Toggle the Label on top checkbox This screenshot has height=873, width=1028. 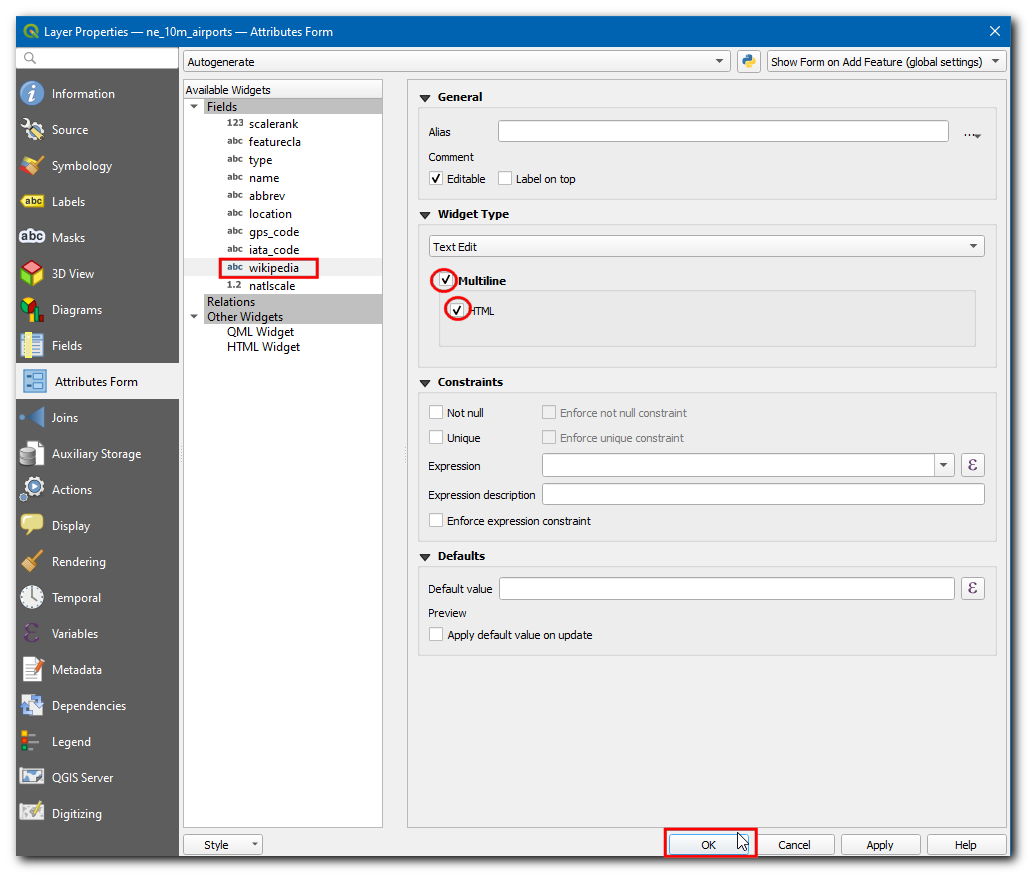pyautogui.click(x=505, y=179)
